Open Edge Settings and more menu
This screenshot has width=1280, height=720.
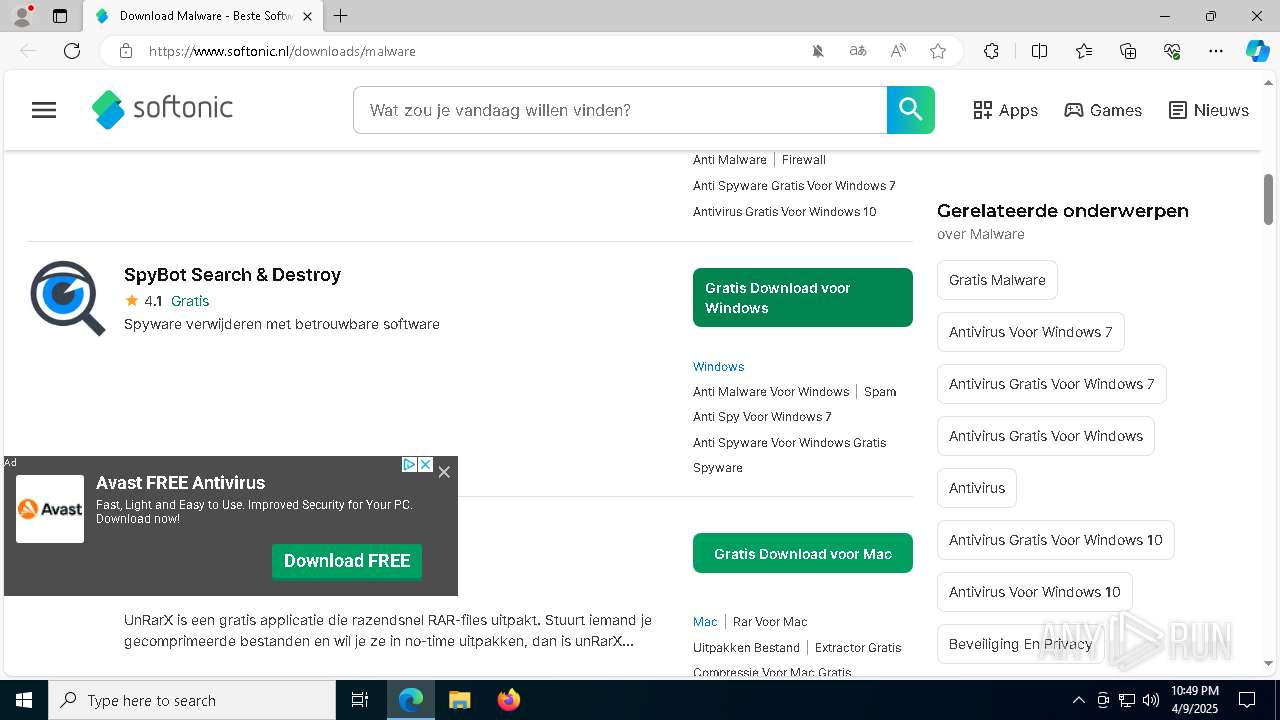point(1216,51)
